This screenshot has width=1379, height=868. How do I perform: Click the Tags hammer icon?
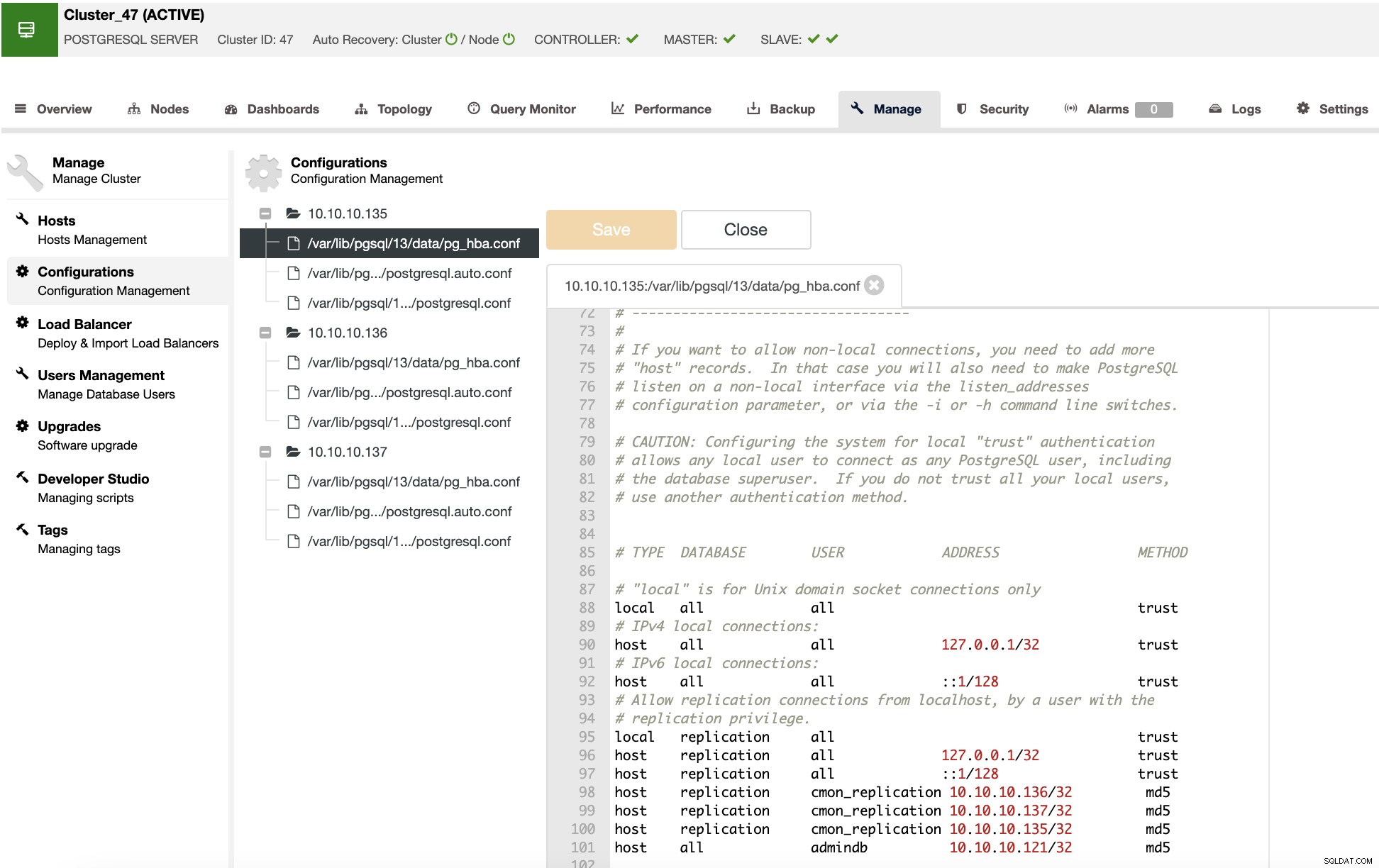23,529
